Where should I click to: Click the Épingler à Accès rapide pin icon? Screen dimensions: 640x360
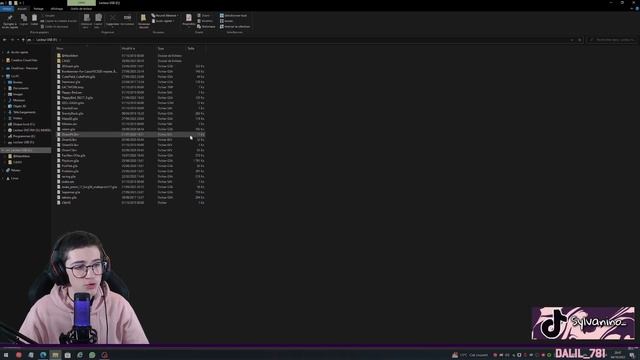click(10, 18)
